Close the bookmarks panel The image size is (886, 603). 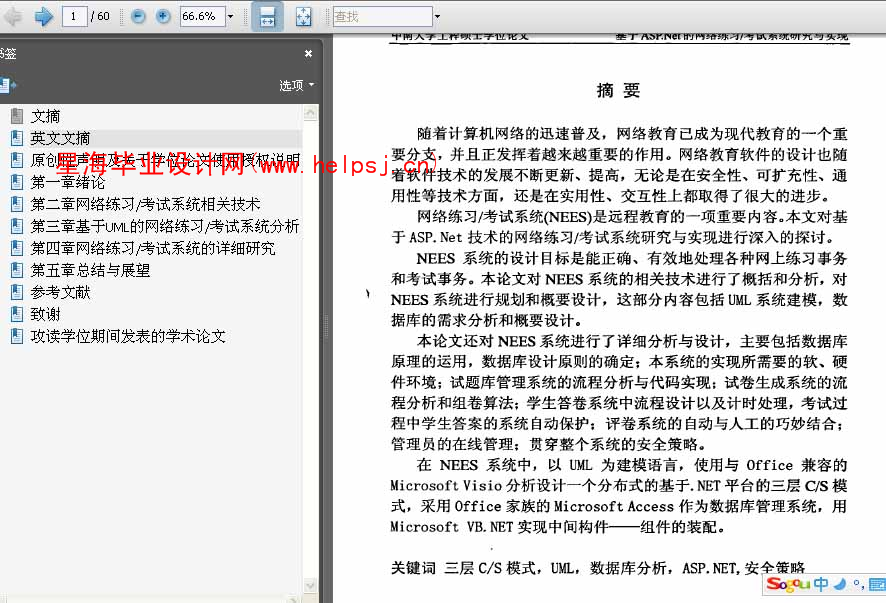click(x=309, y=54)
